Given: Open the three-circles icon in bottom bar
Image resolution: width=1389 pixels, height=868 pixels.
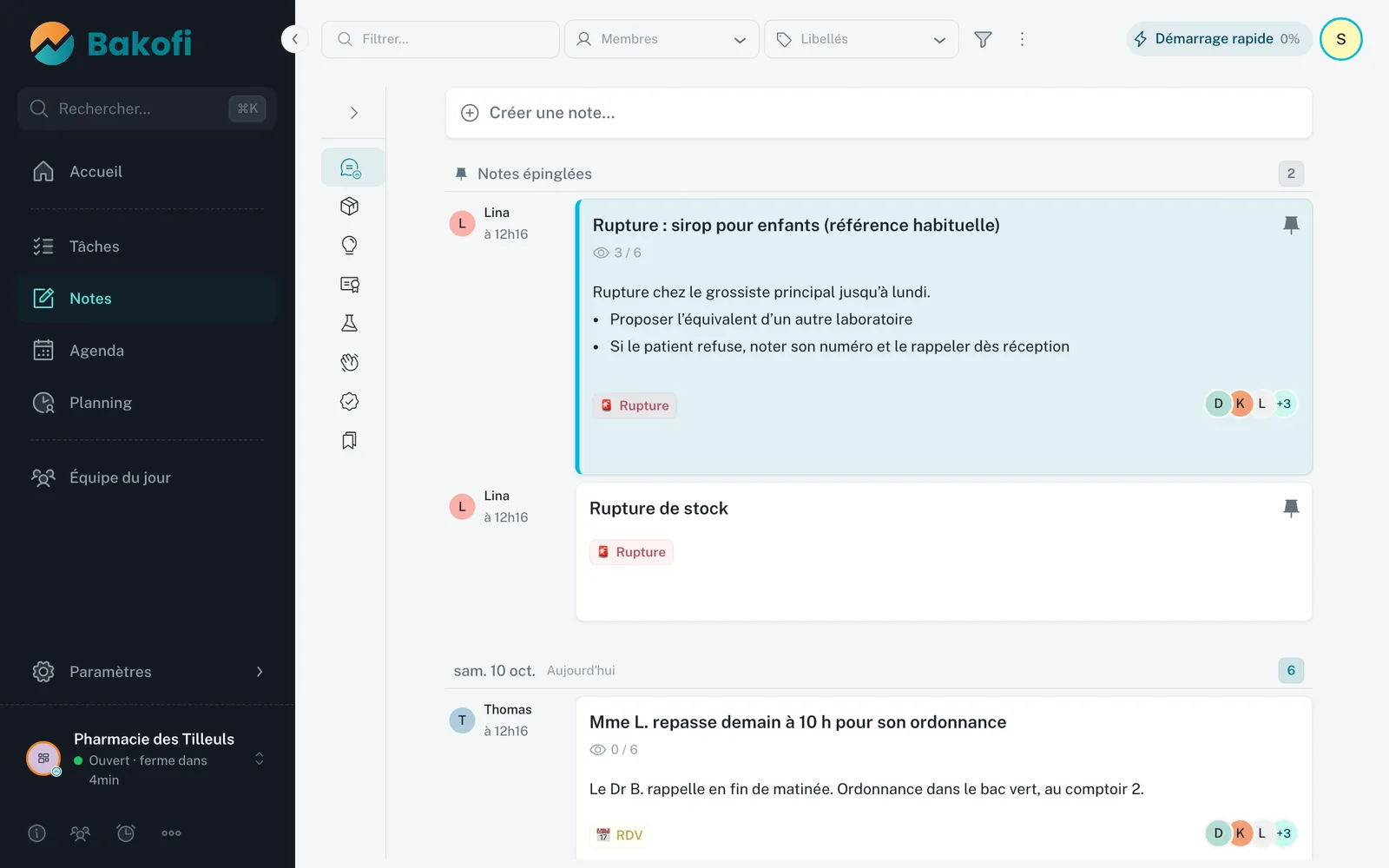Looking at the screenshot, I should [171, 833].
